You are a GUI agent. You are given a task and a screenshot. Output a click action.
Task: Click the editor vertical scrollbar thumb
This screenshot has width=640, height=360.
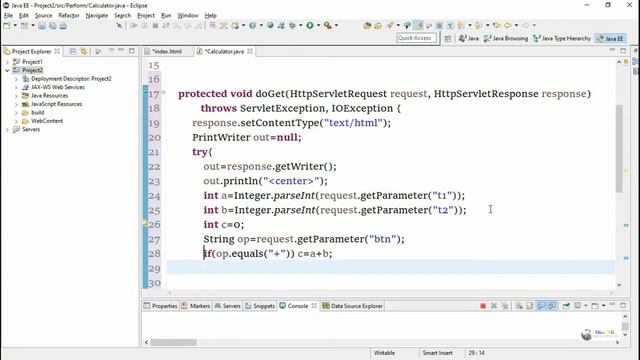pyautogui.click(x=619, y=149)
